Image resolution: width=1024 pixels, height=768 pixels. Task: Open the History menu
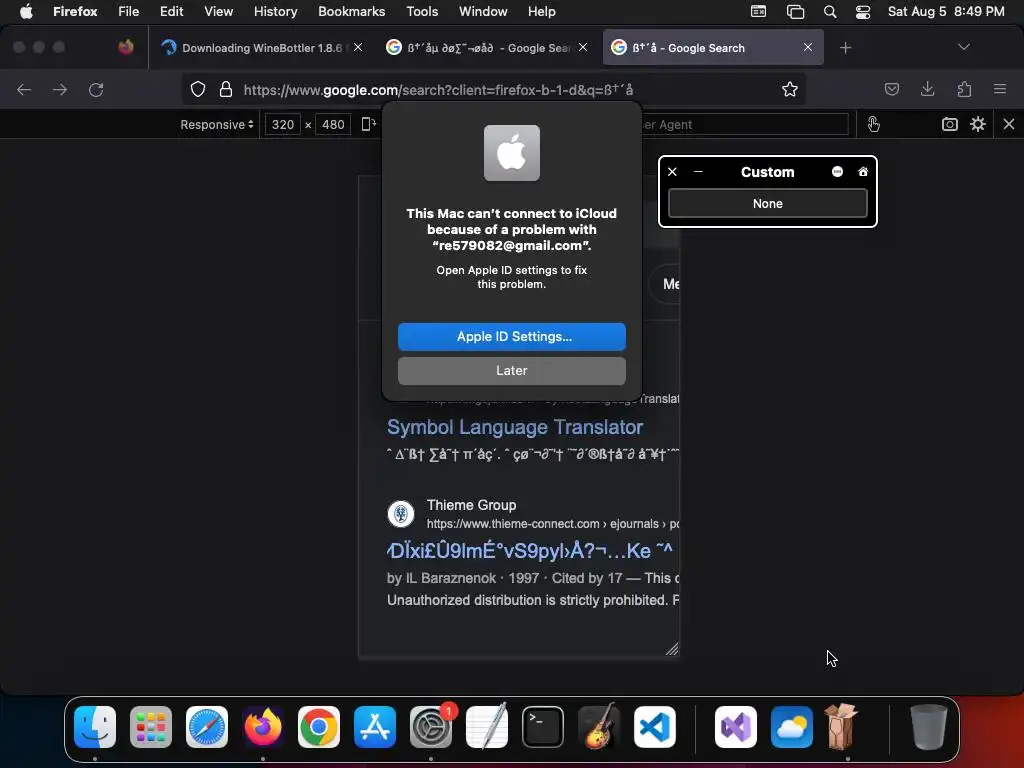276,11
